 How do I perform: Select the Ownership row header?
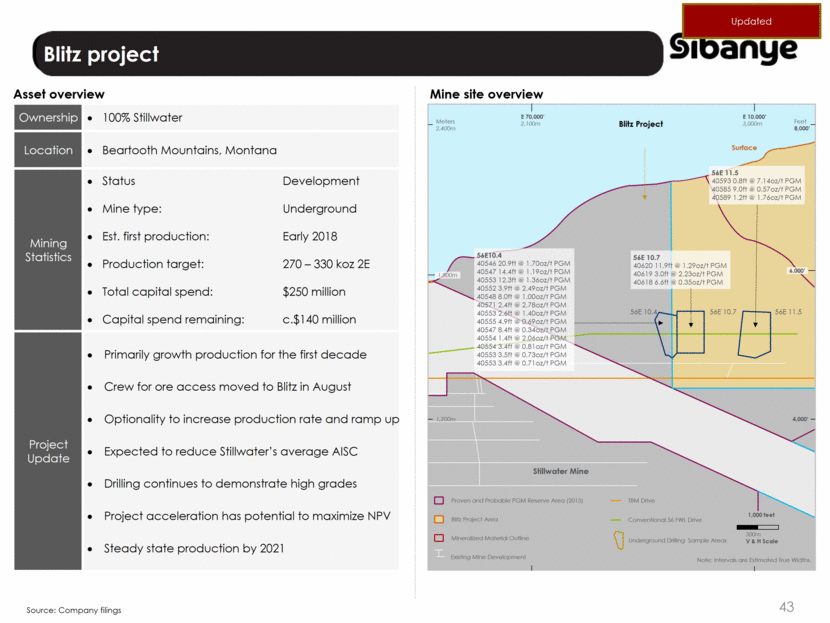48,118
